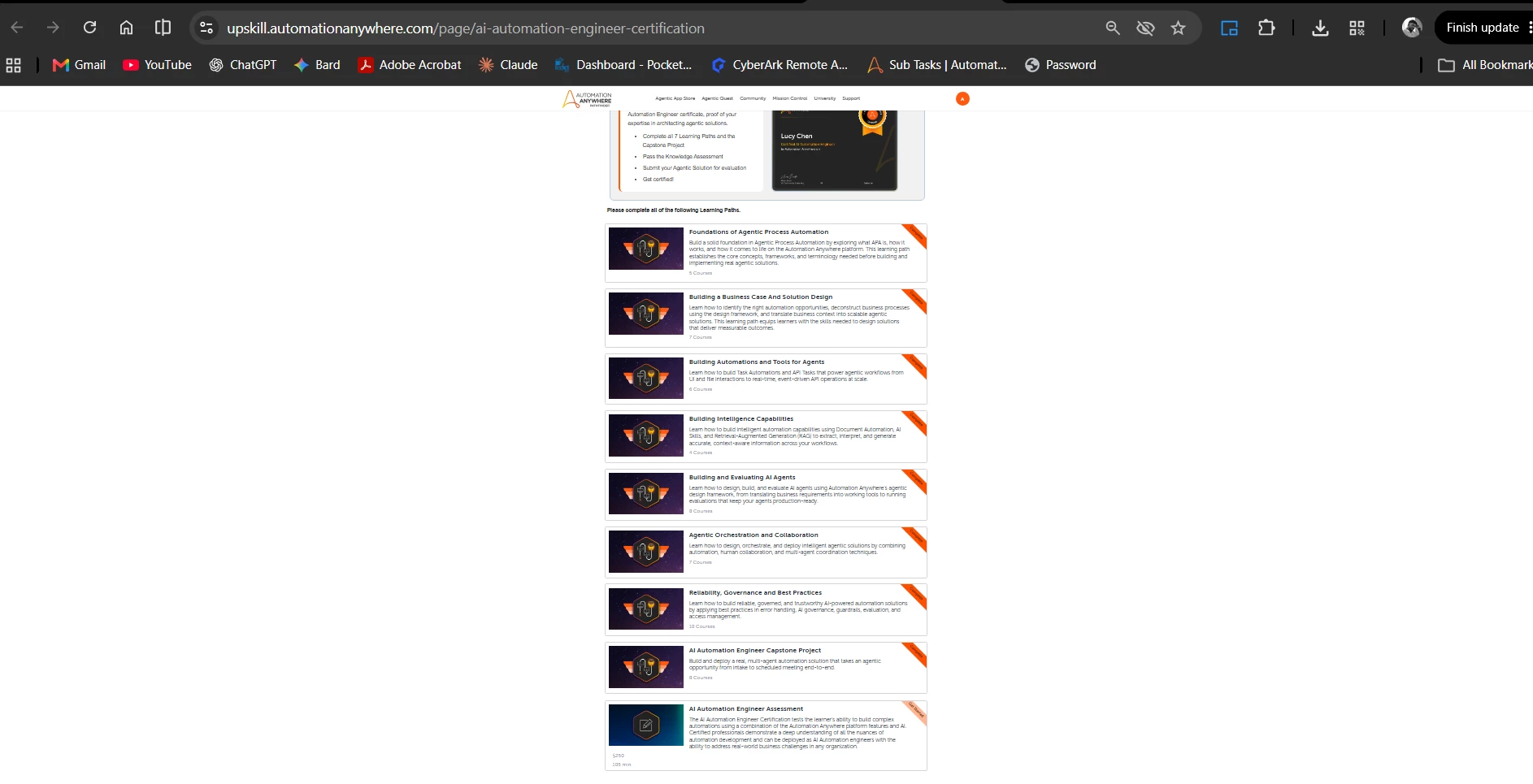The height and width of the screenshot is (784, 1533).
Task: Click the crossed-out eye icon in address bar
Action: click(1145, 28)
